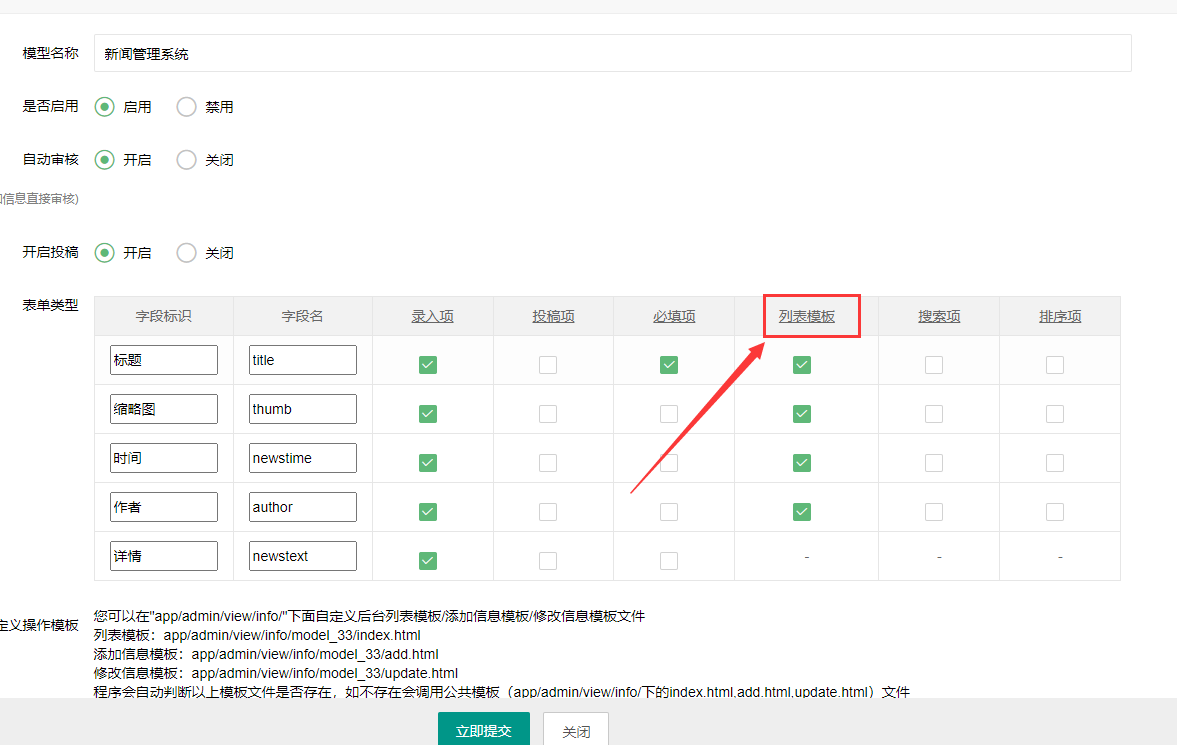Click the 录入项 column header link
Image resolution: width=1177 pixels, height=745 pixels.
(432, 317)
